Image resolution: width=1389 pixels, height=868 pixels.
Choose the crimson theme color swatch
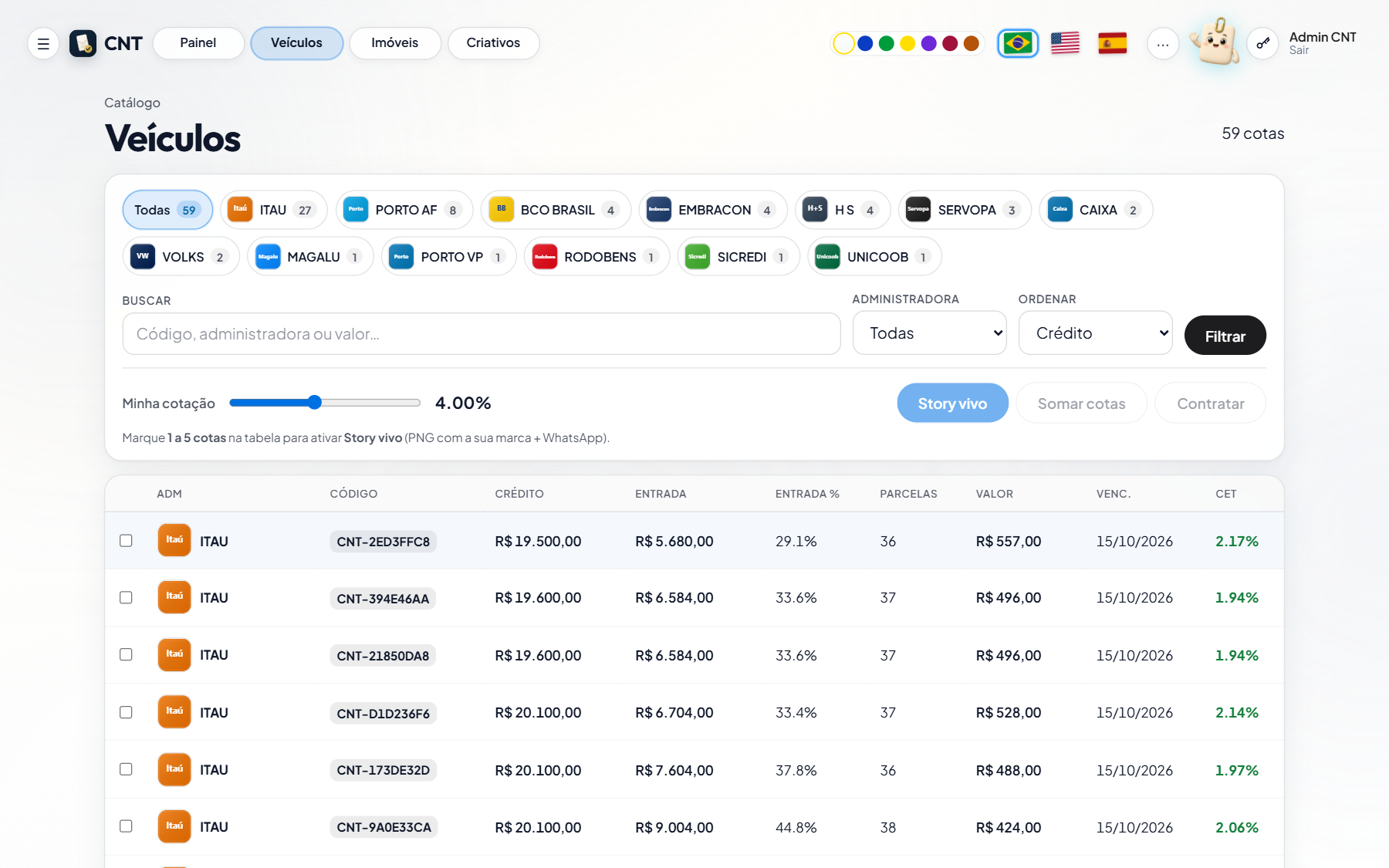(x=950, y=44)
